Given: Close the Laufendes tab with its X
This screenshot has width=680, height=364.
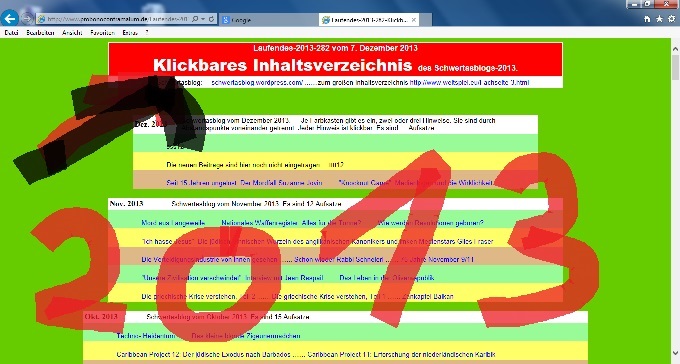Looking at the screenshot, I should 414,20.
